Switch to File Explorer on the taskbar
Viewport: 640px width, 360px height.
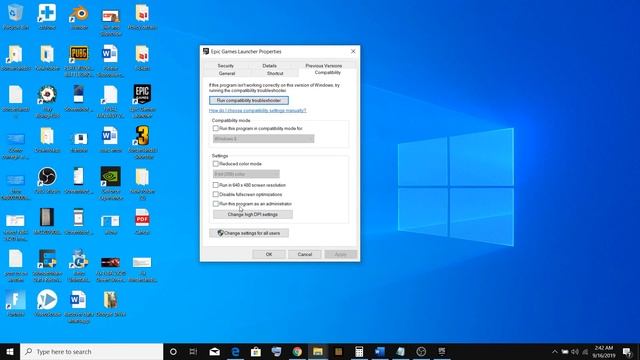[x=318, y=351]
